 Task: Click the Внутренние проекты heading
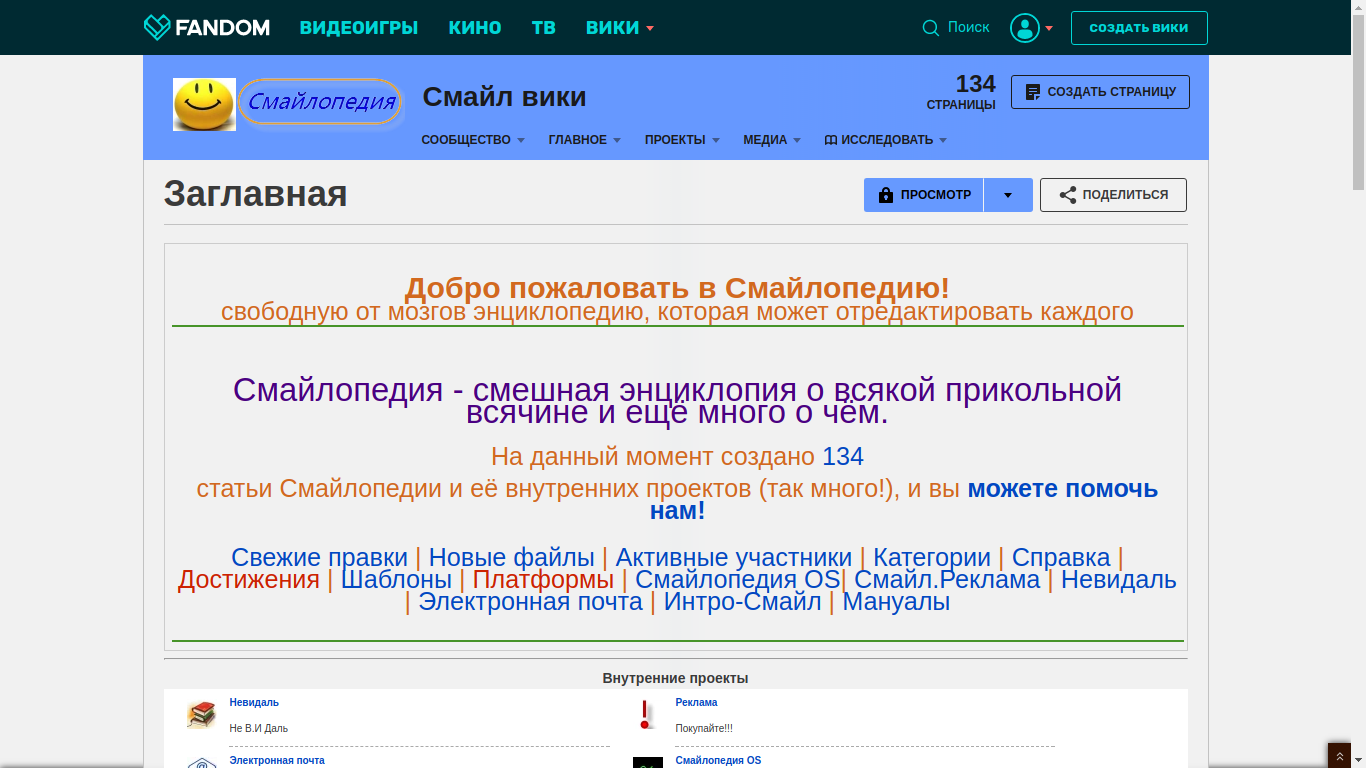click(x=675, y=678)
